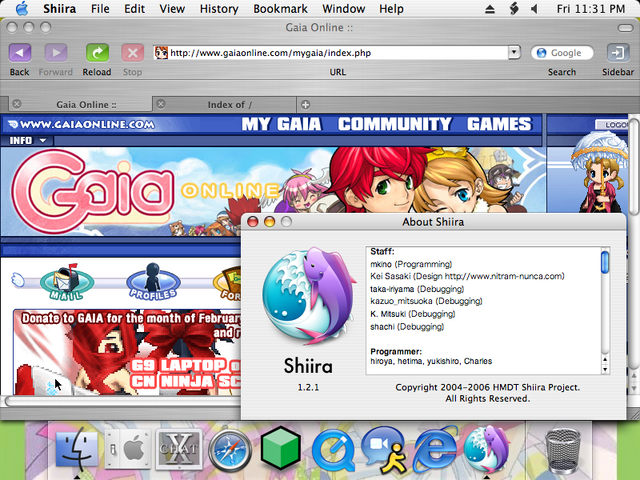This screenshot has height=480, width=640.
Task: Open the Shiira application menu
Action: [x=60, y=9]
